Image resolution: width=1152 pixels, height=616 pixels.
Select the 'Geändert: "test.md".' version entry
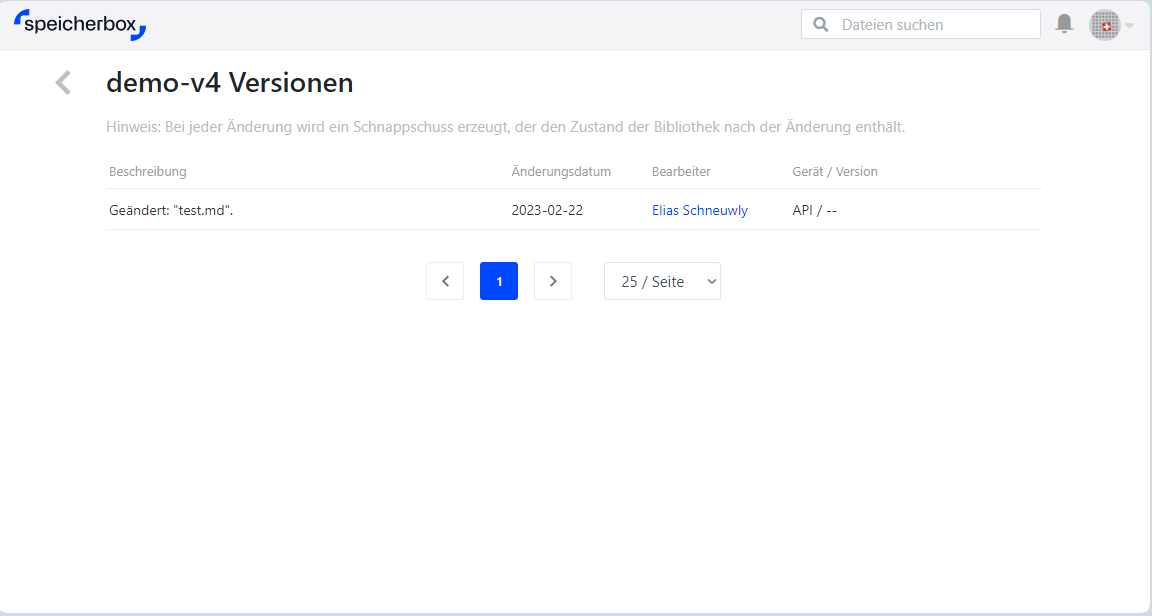[x=171, y=211]
